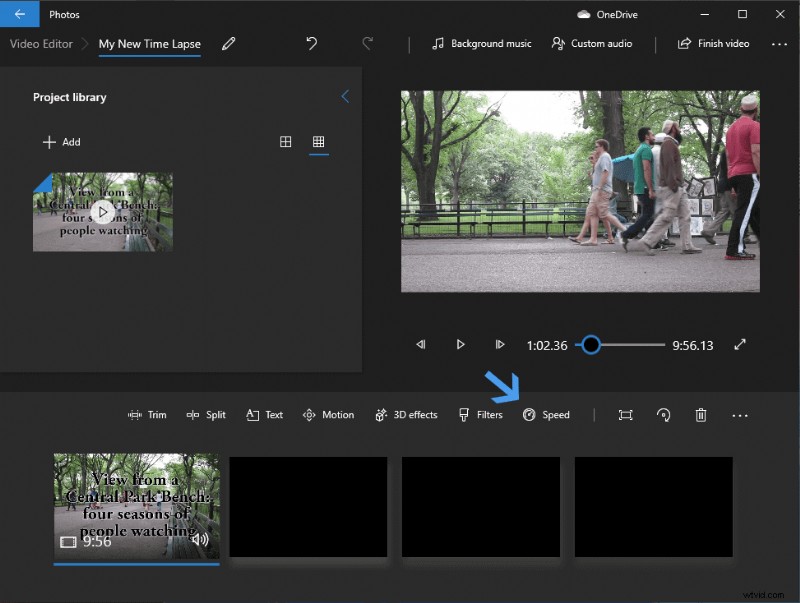Open the 3D effects panel
This screenshot has width=800, height=603.
pos(406,414)
